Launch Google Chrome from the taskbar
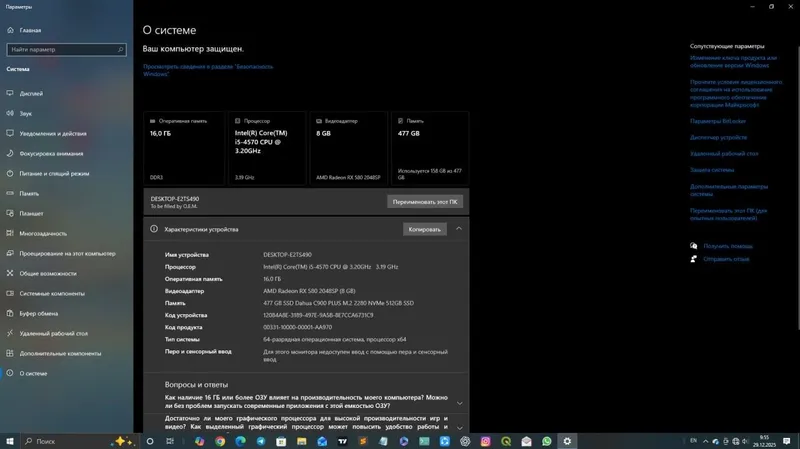This screenshot has height=449, width=800. (220, 441)
